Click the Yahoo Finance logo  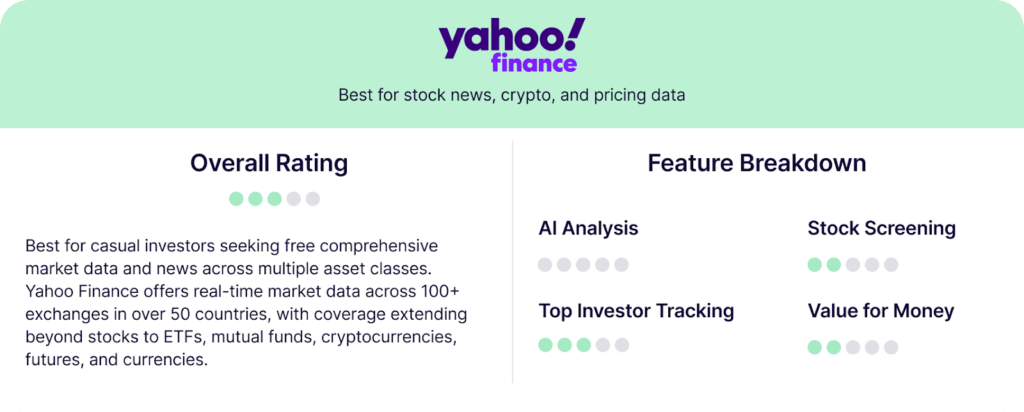click(511, 46)
